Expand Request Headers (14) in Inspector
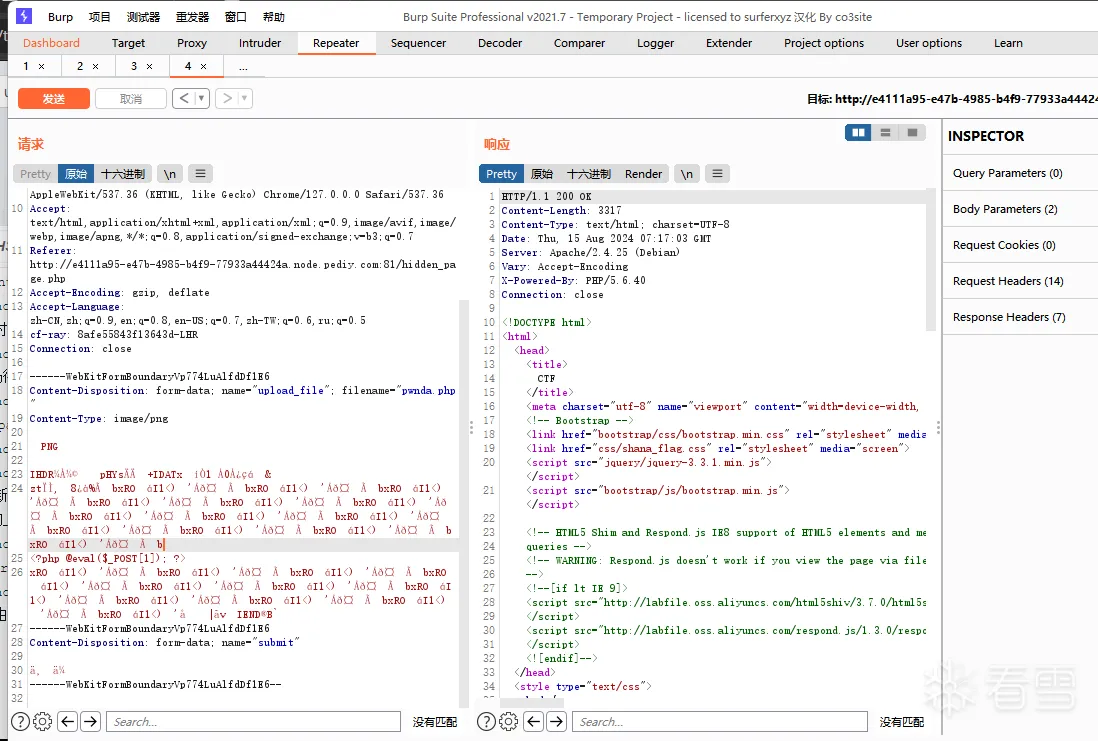Viewport: 1098px width, 741px height. click(1020, 281)
